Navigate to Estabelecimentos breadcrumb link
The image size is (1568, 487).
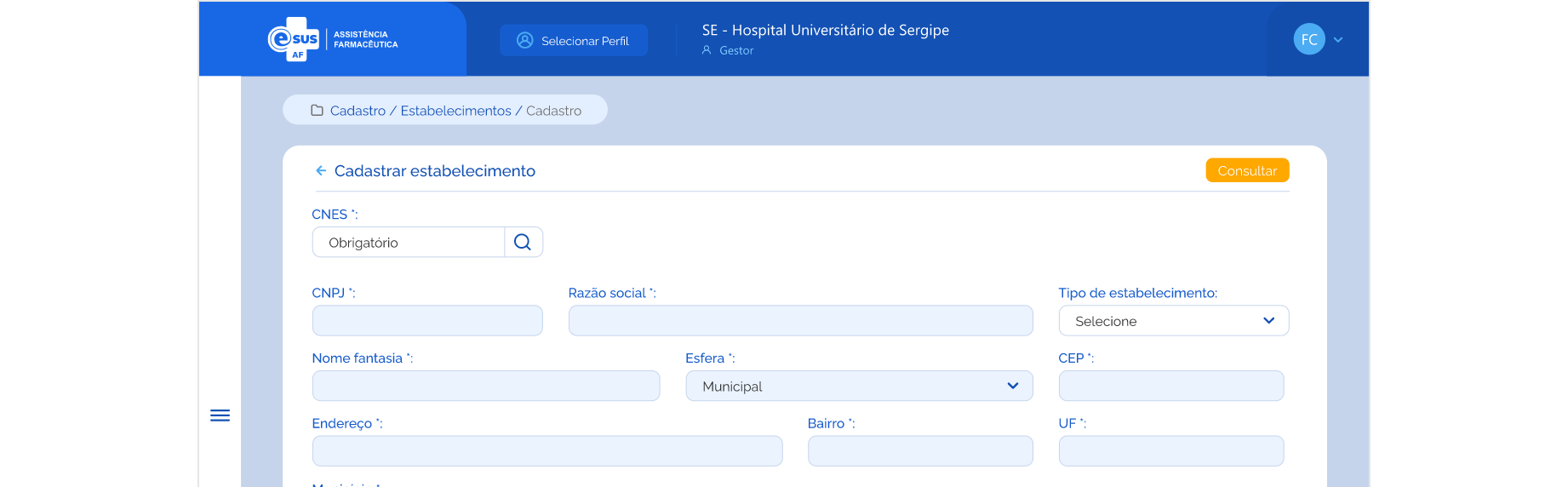[455, 111]
